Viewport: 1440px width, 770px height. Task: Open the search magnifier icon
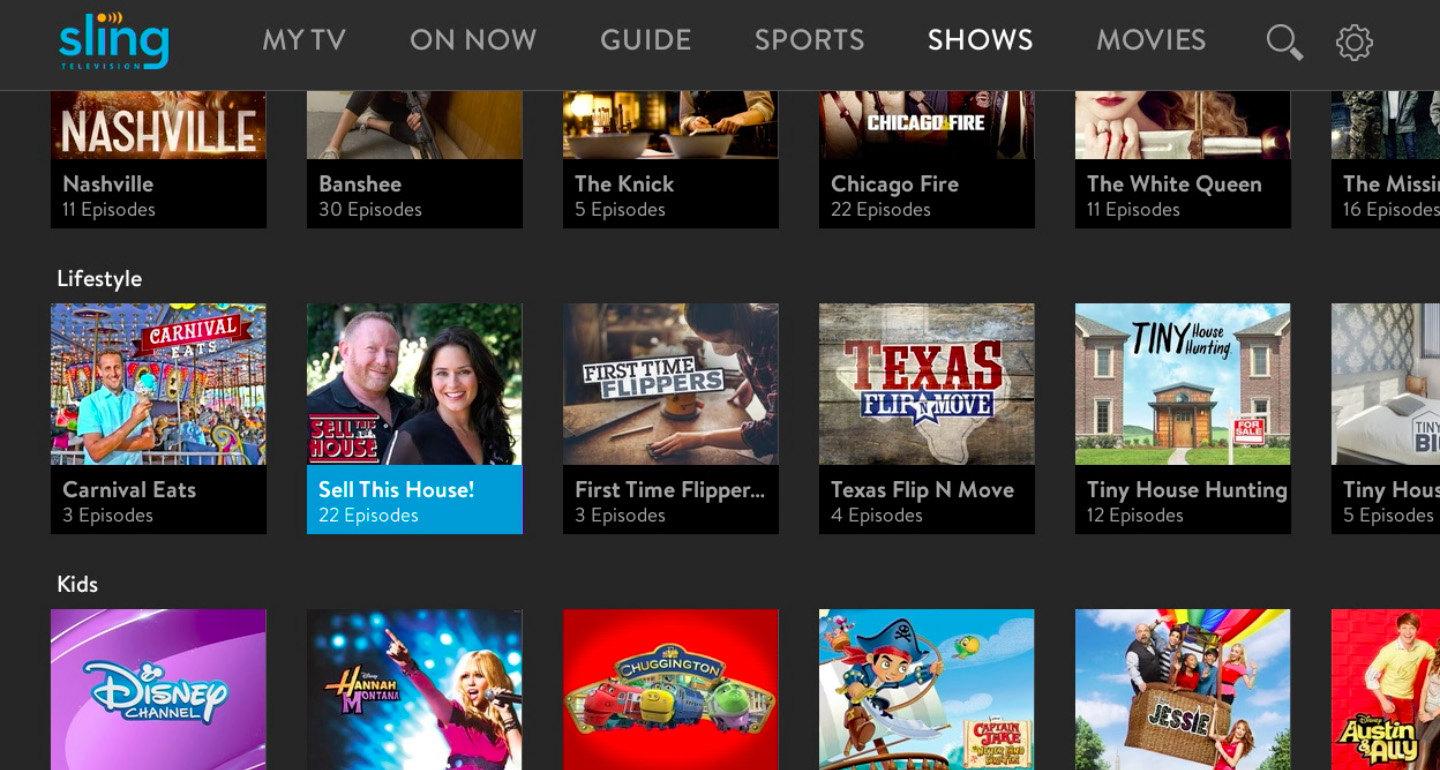(x=1284, y=42)
